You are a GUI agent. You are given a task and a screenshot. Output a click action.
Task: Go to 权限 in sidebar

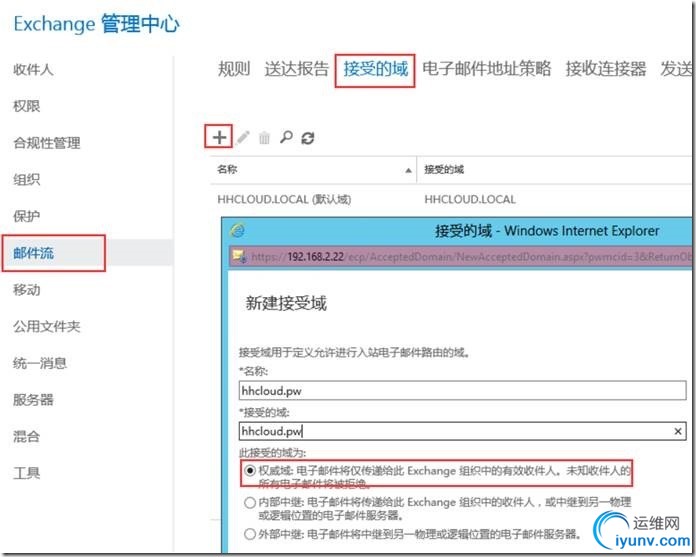tap(27, 106)
